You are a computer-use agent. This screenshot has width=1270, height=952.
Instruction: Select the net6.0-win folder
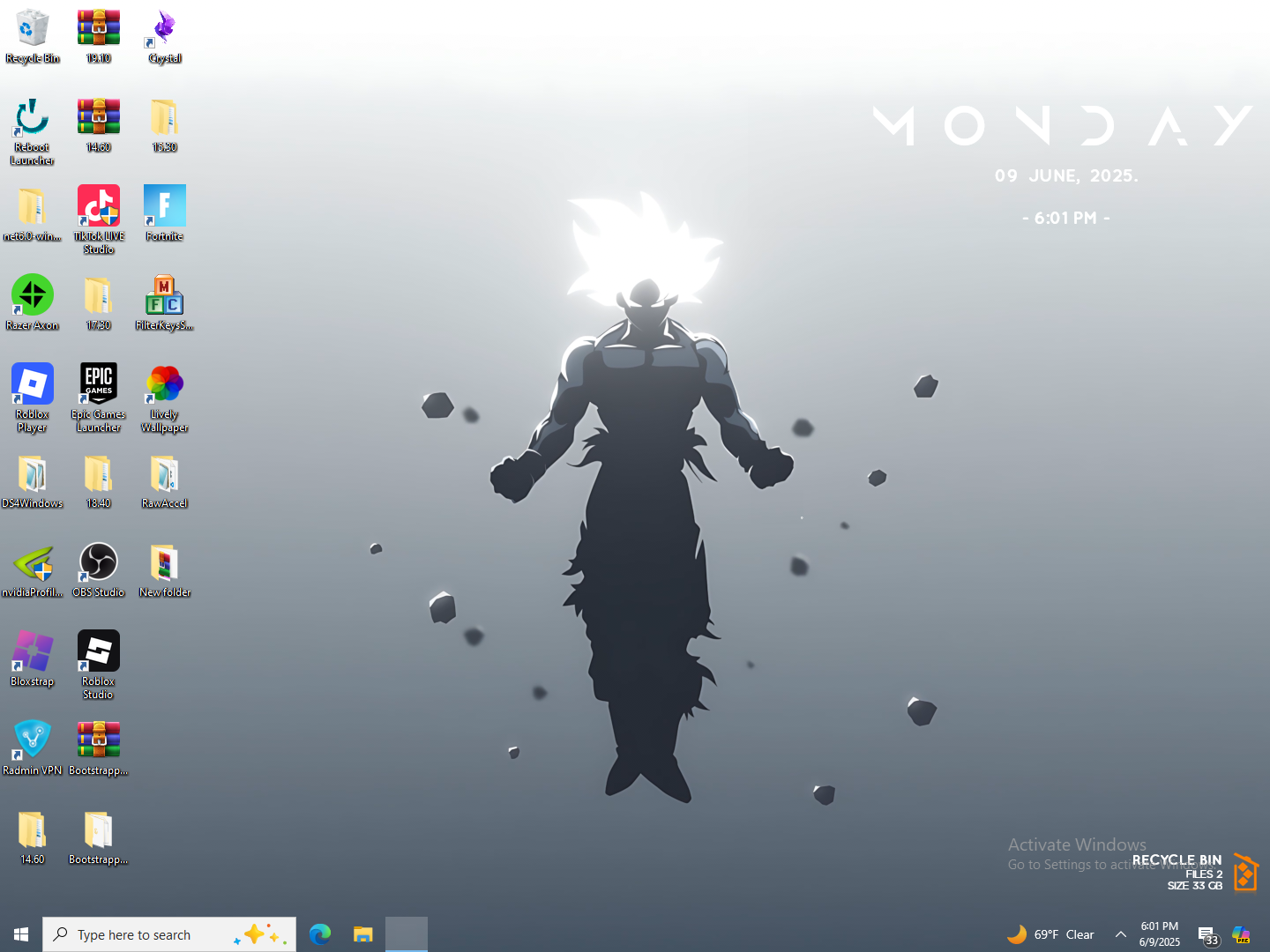(33, 215)
